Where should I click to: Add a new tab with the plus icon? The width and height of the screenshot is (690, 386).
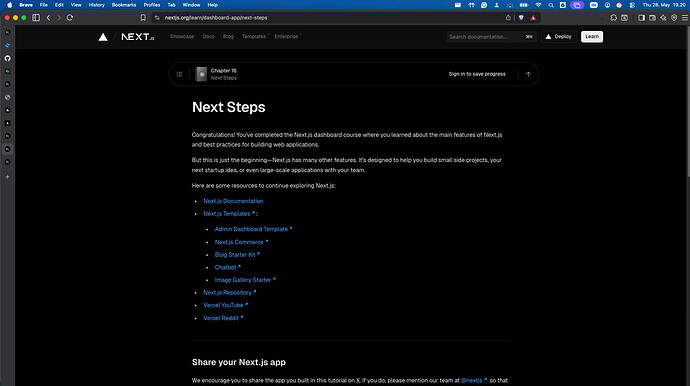click(x=7, y=176)
